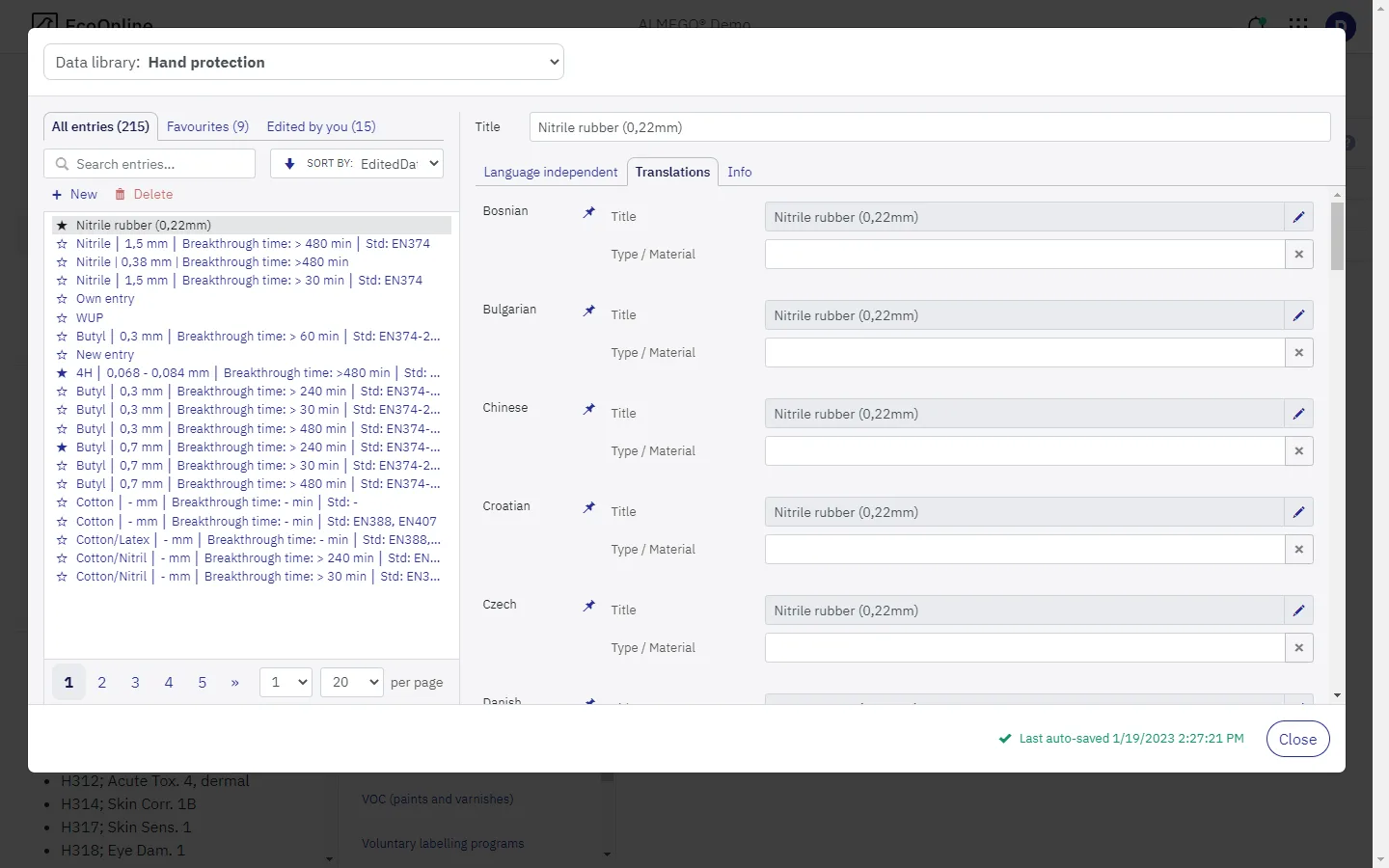Edit the Bosnian title with pencil icon
Screen dimensions: 1389x868
click(1299, 217)
